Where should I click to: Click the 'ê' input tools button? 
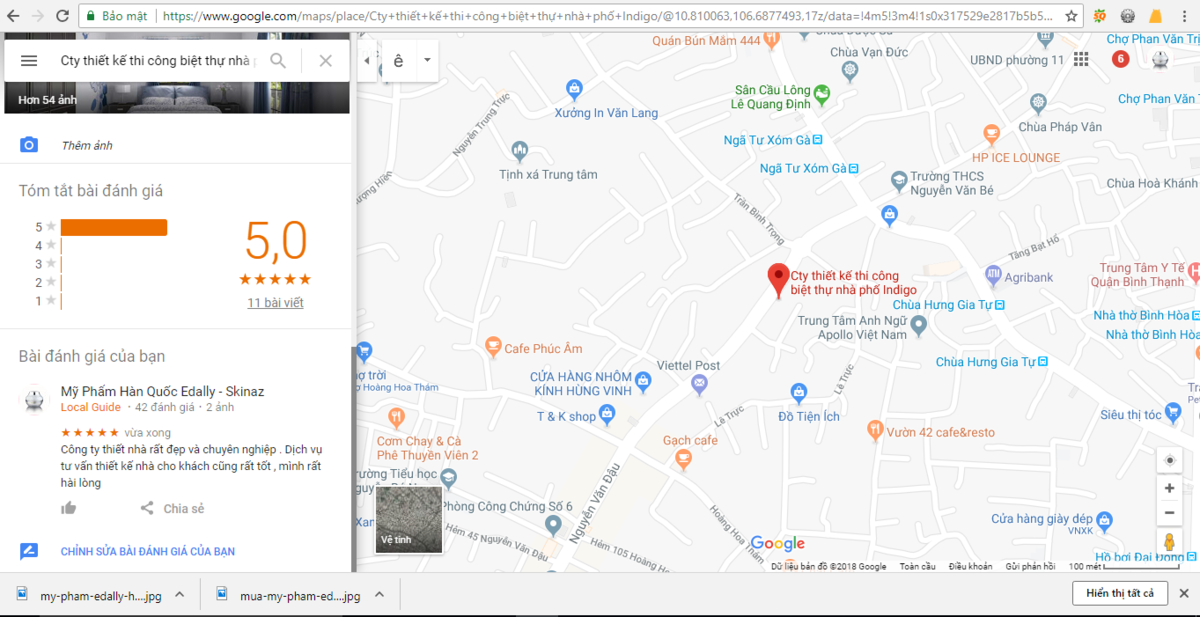pyautogui.click(x=398, y=61)
